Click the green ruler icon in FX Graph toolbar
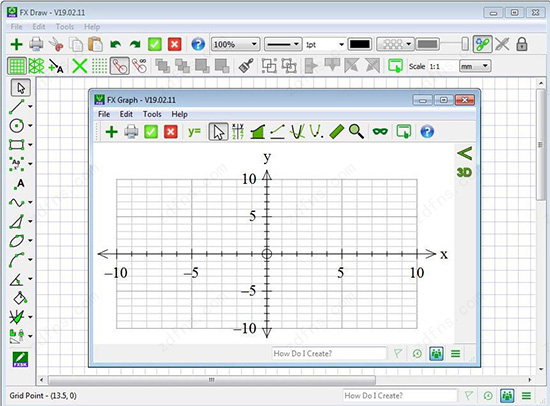 tap(337, 132)
